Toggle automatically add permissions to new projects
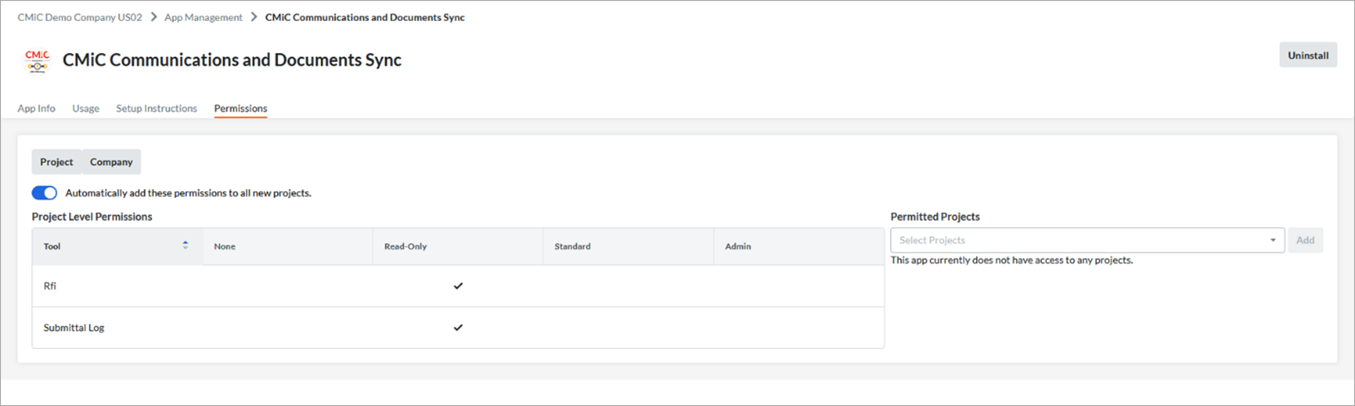The height and width of the screenshot is (406, 1355). pos(44,193)
